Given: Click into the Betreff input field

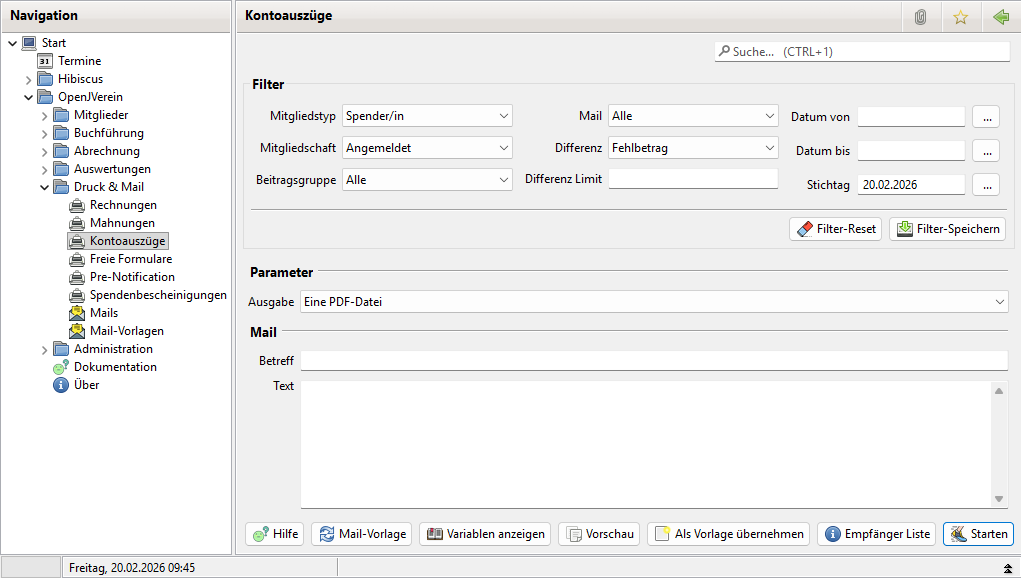Looking at the screenshot, I should click(654, 360).
